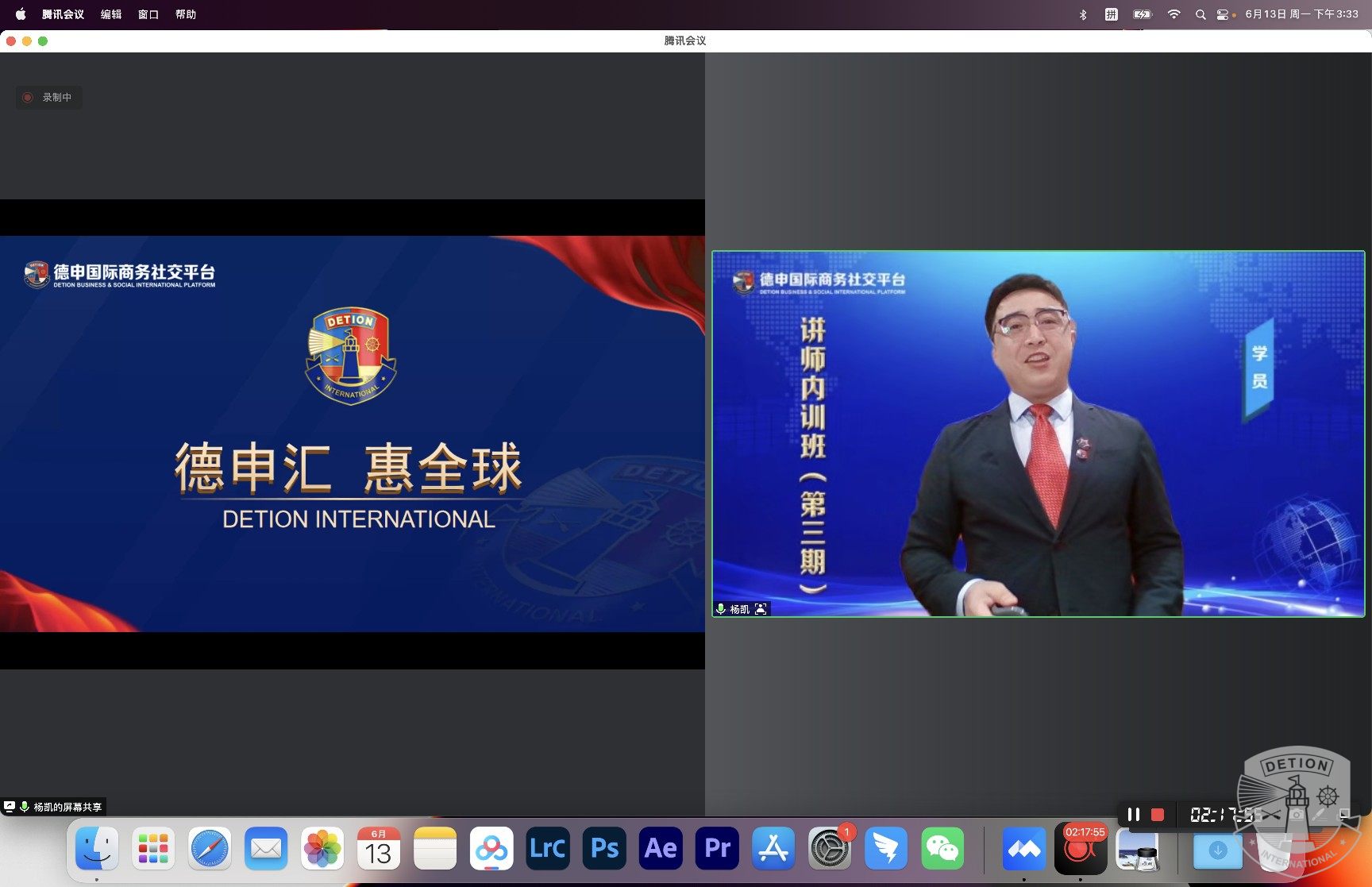Open Spotlight search in menu bar
1372x887 pixels.
(x=1200, y=14)
